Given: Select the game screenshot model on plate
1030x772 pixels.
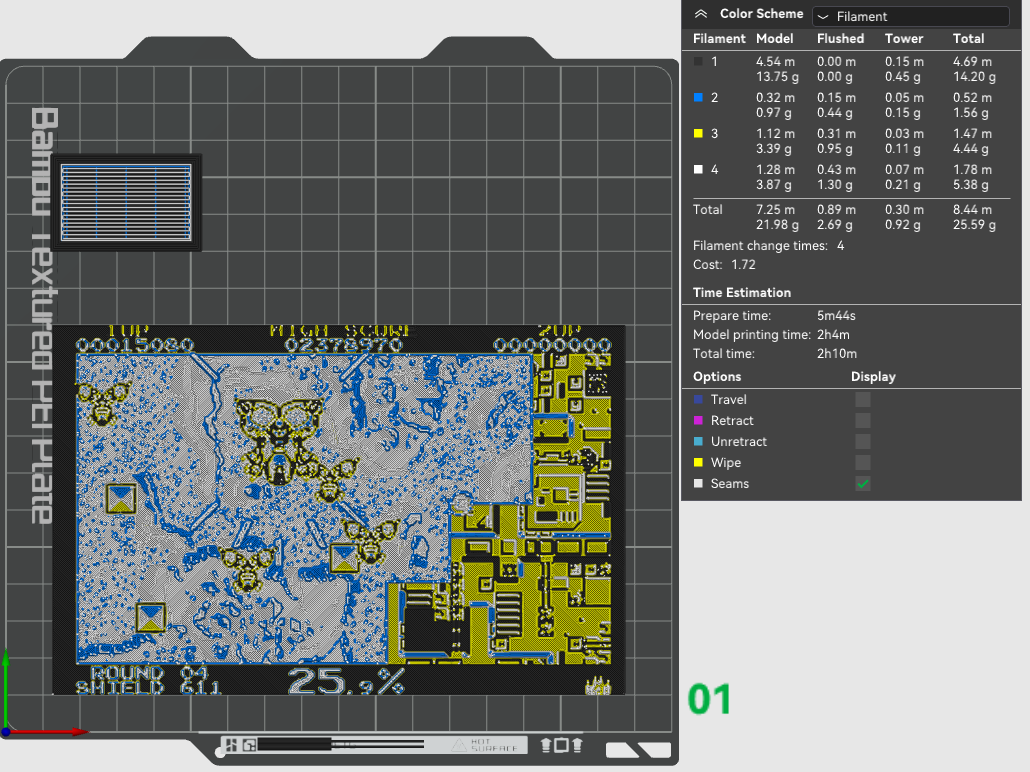Looking at the screenshot, I should pos(339,510).
